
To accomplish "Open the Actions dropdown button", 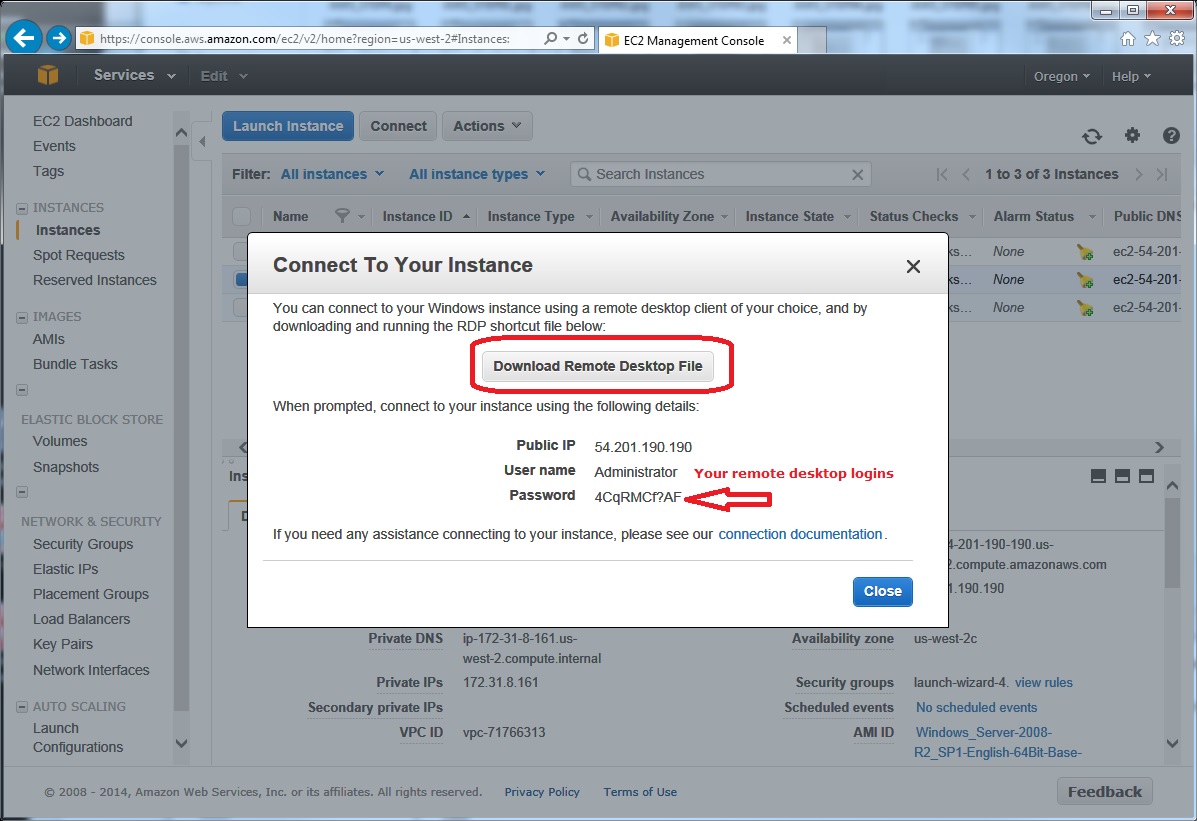I will pyautogui.click(x=487, y=126).
